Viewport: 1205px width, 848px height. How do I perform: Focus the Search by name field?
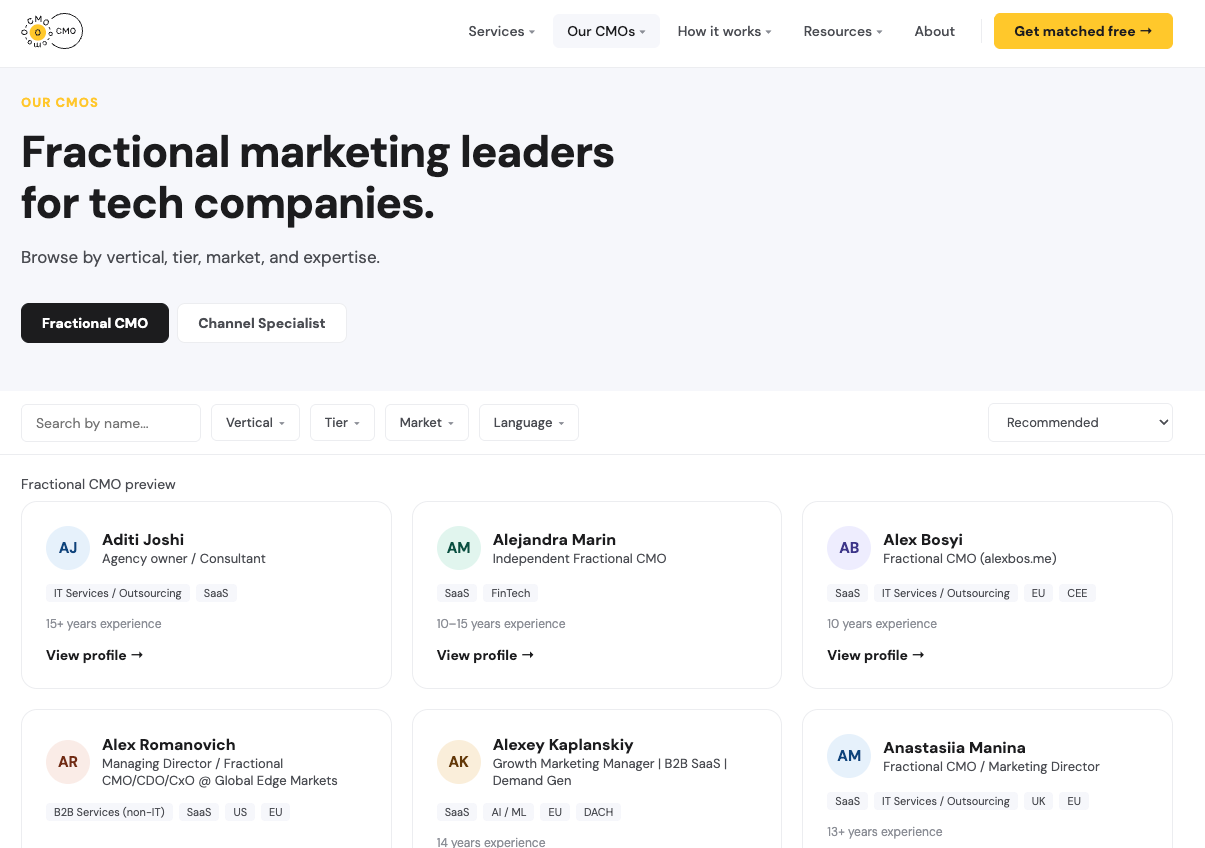111,423
